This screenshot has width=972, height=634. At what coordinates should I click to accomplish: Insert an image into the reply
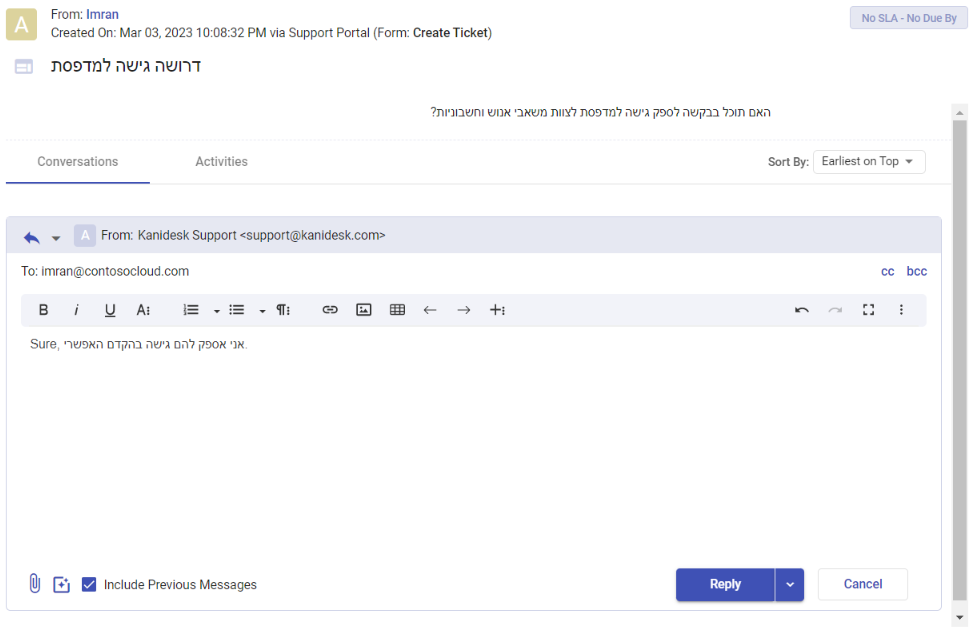(x=364, y=310)
